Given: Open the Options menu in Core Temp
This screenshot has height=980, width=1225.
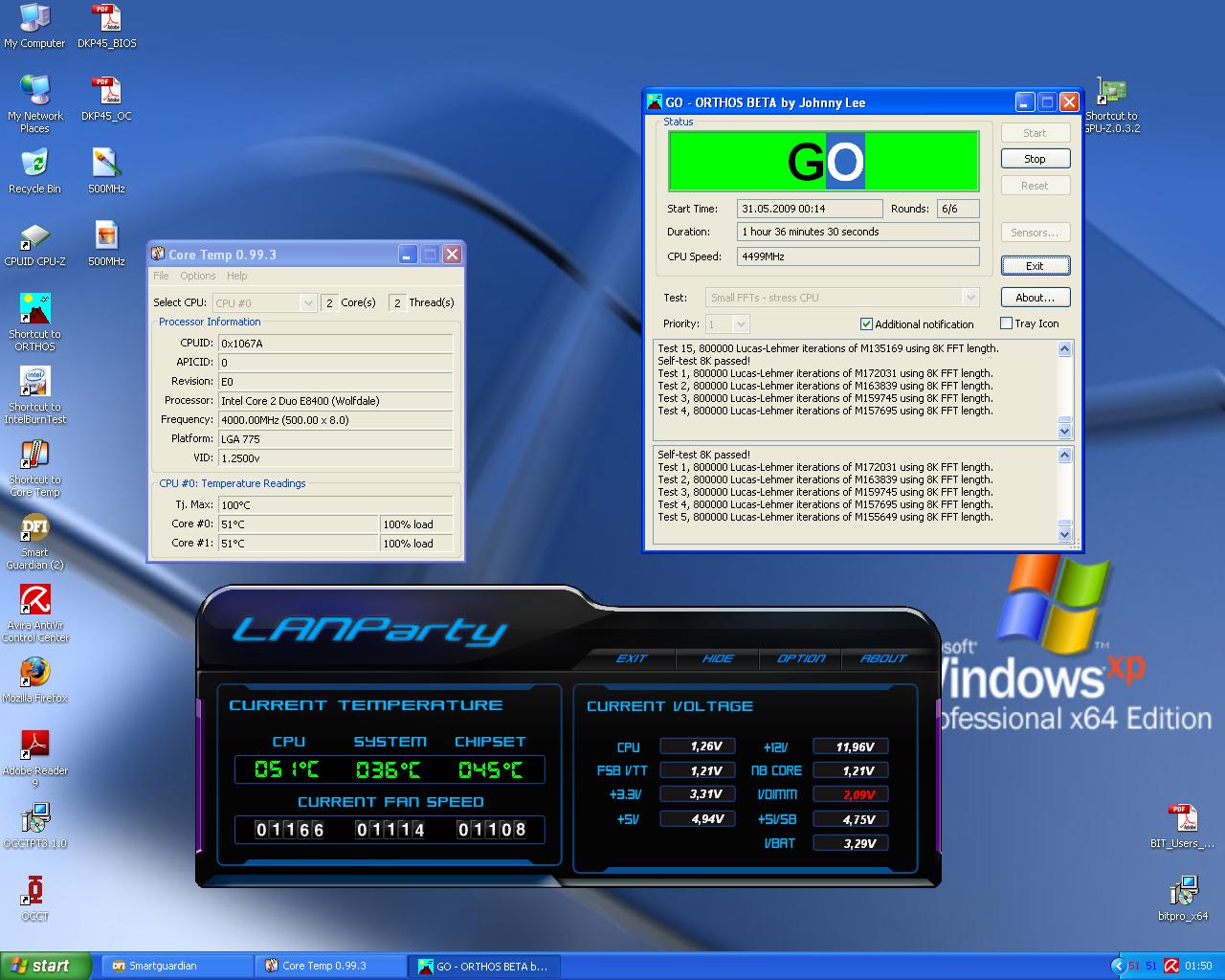Looking at the screenshot, I should (198, 276).
